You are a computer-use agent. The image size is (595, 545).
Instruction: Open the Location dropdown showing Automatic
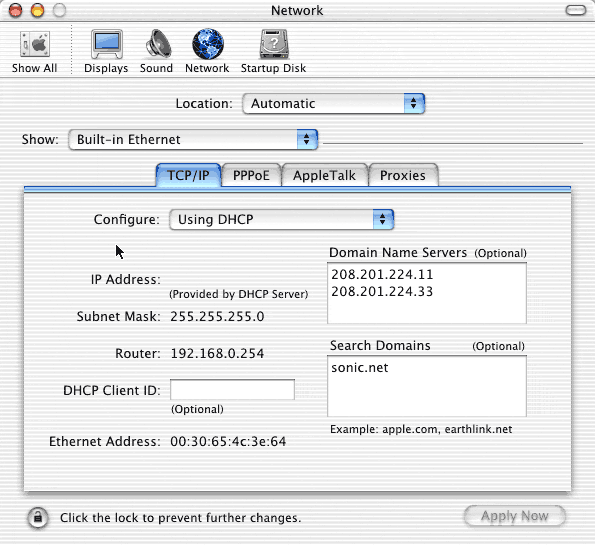click(334, 104)
